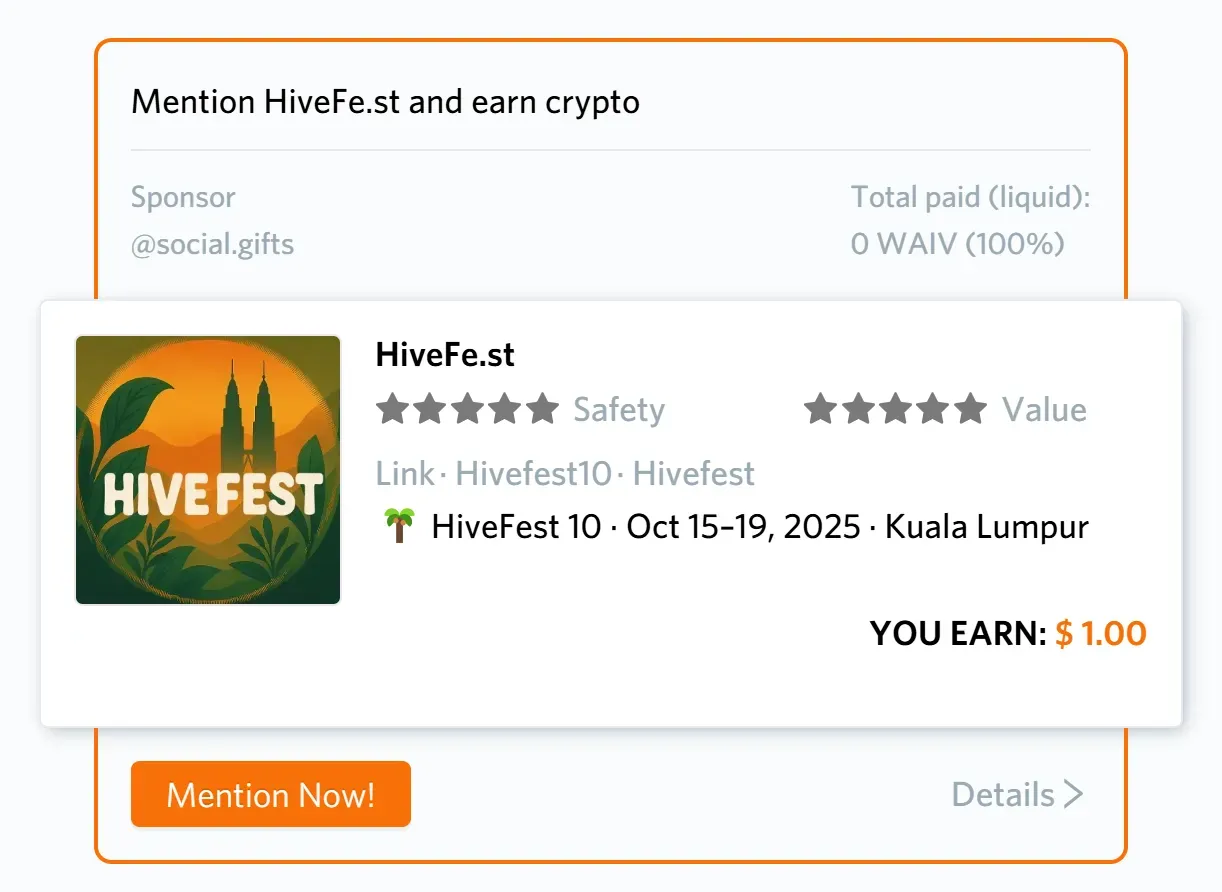
Task: Select the third Value rating star
Action: coord(895,409)
